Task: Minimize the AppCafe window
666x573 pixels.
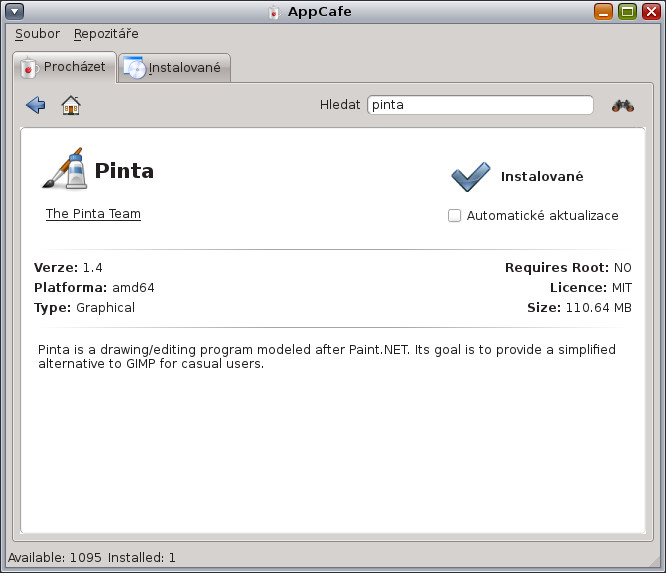Action: pyautogui.click(x=603, y=11)
